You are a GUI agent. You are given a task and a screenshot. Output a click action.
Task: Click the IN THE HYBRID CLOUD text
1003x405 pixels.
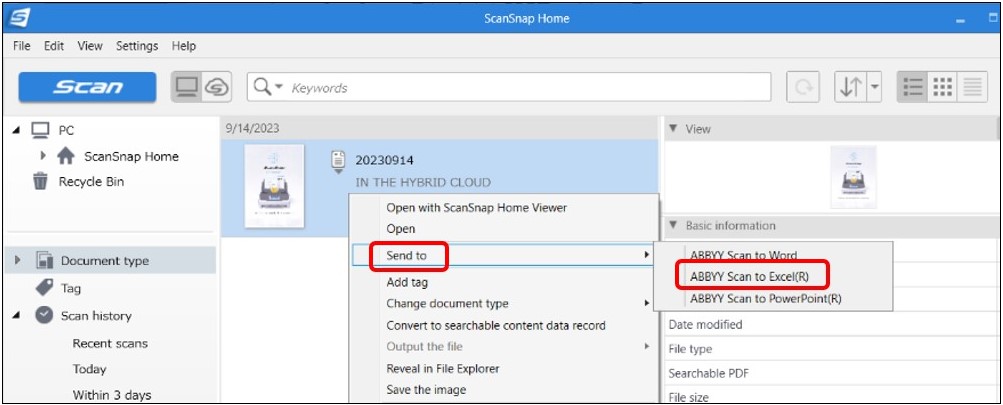(423, 182)
